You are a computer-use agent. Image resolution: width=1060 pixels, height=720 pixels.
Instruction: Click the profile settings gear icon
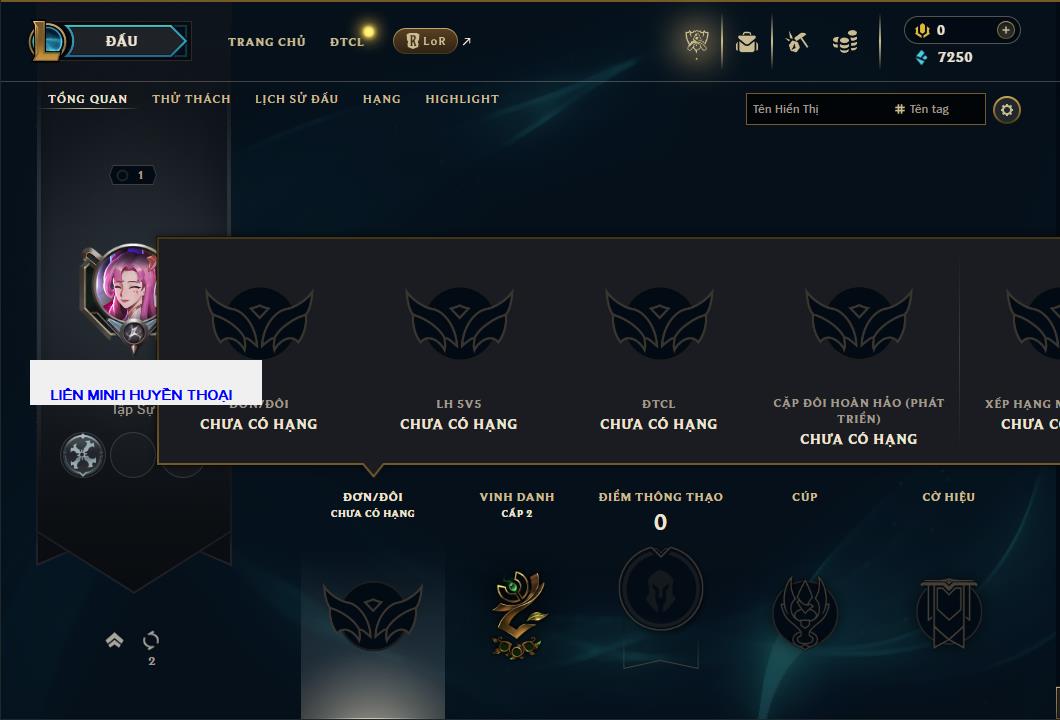tap(1007, 110)
